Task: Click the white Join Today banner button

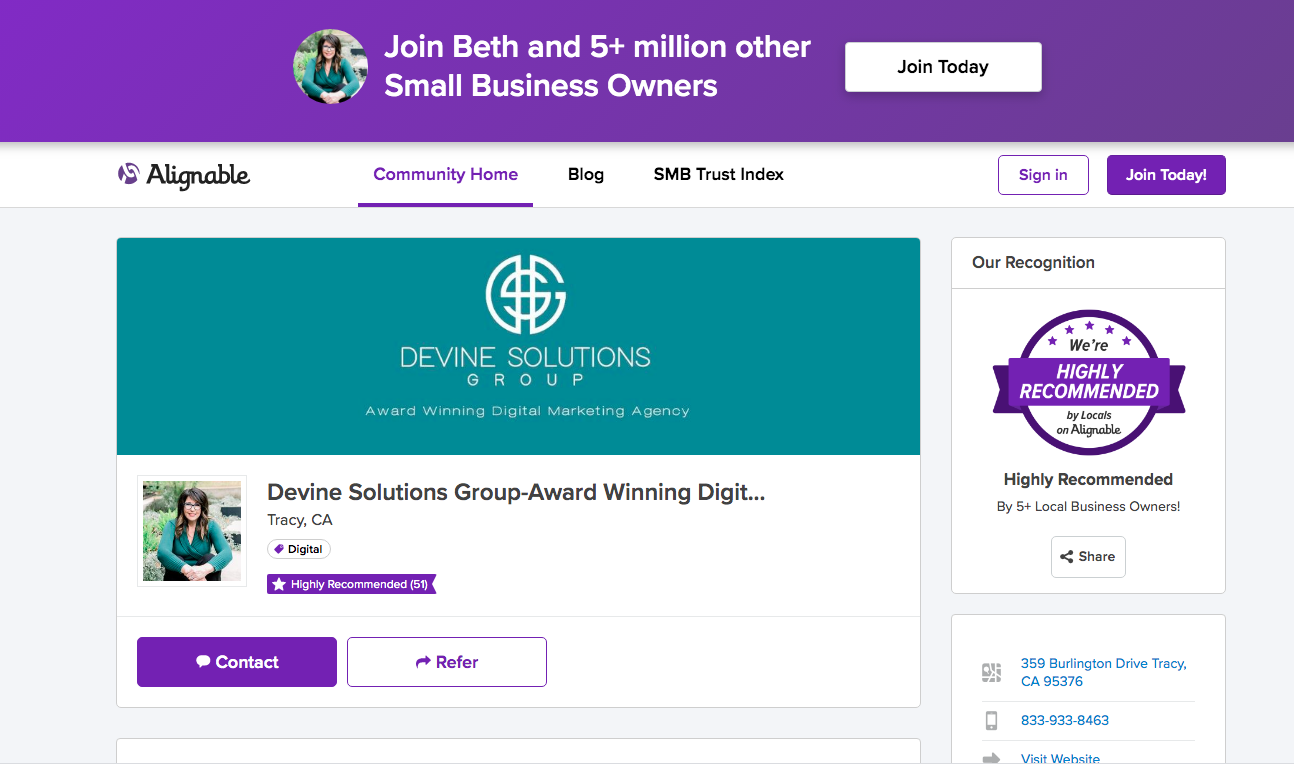Action: click(x=943, y=67)
